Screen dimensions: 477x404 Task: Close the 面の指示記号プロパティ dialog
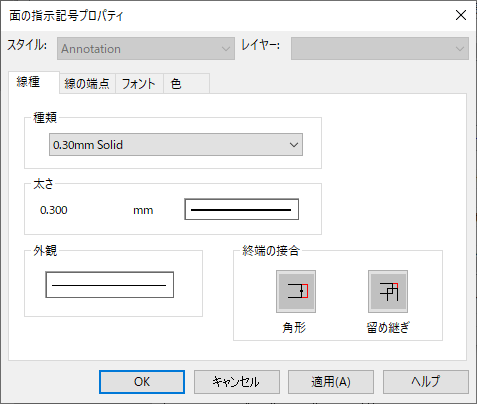point(461,15)
